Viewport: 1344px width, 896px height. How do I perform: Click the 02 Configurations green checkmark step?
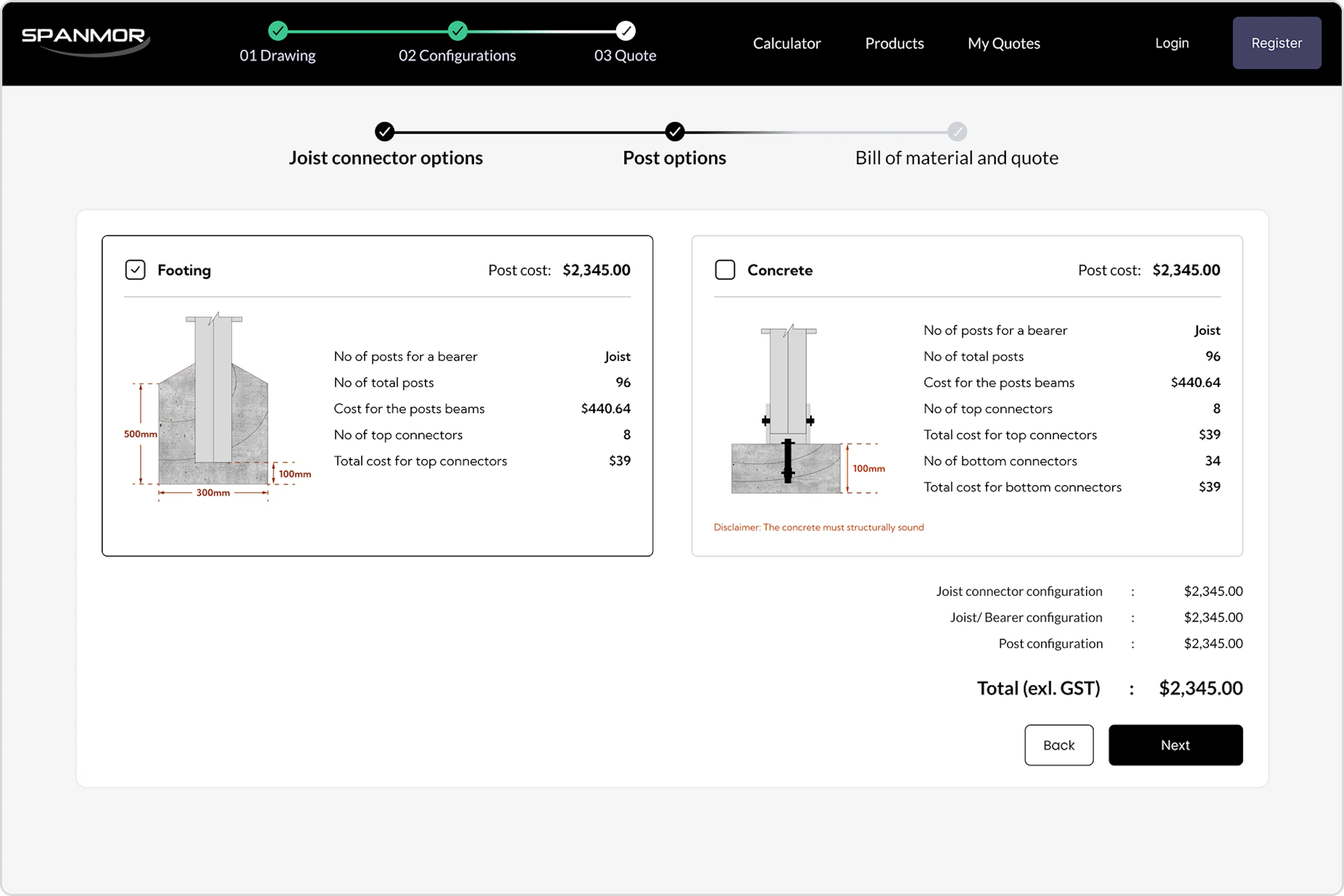pyautogui.click(x=457, y=31)
